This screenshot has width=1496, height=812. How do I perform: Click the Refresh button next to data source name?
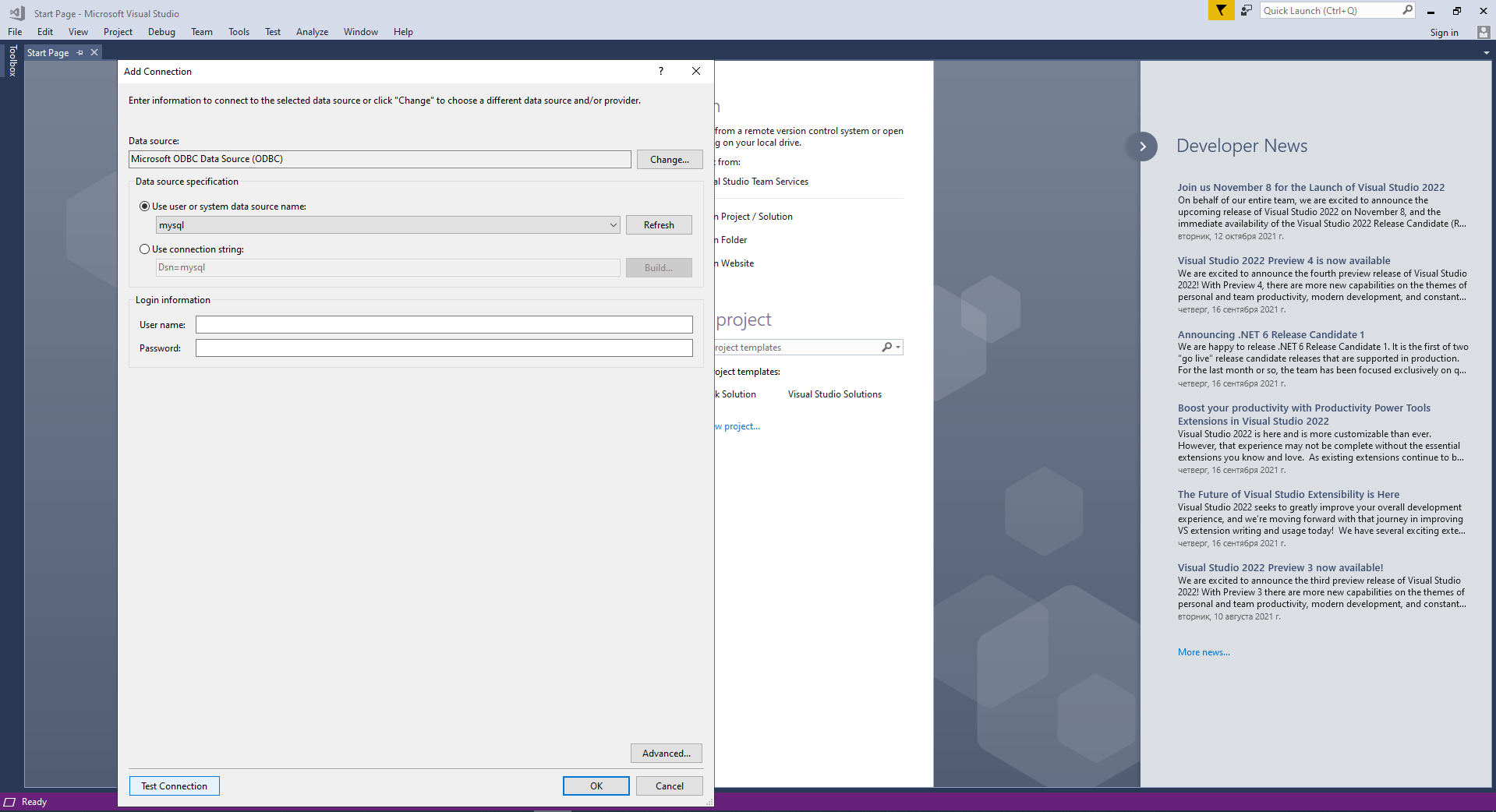pyautogui.click(x=658, y=224)
